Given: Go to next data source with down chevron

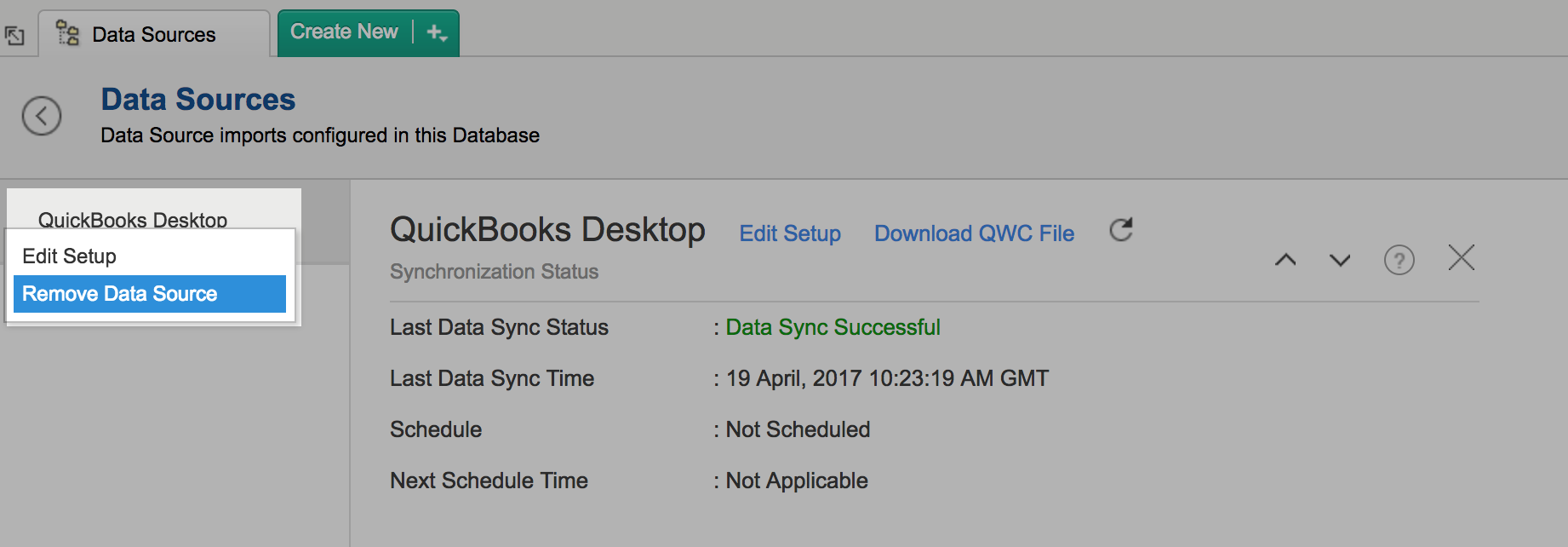Looking at the screenshot, I should tap(1340, 260).
